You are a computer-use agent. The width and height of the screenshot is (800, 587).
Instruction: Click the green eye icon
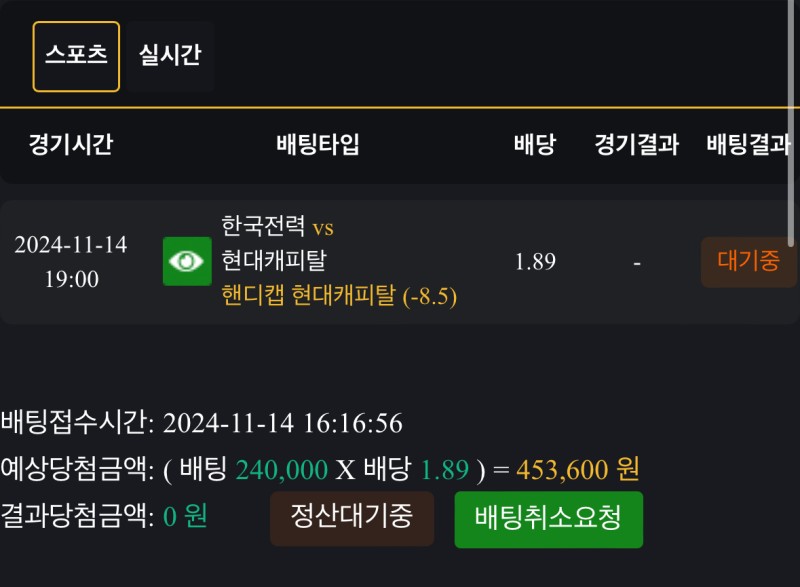(187, 261)
